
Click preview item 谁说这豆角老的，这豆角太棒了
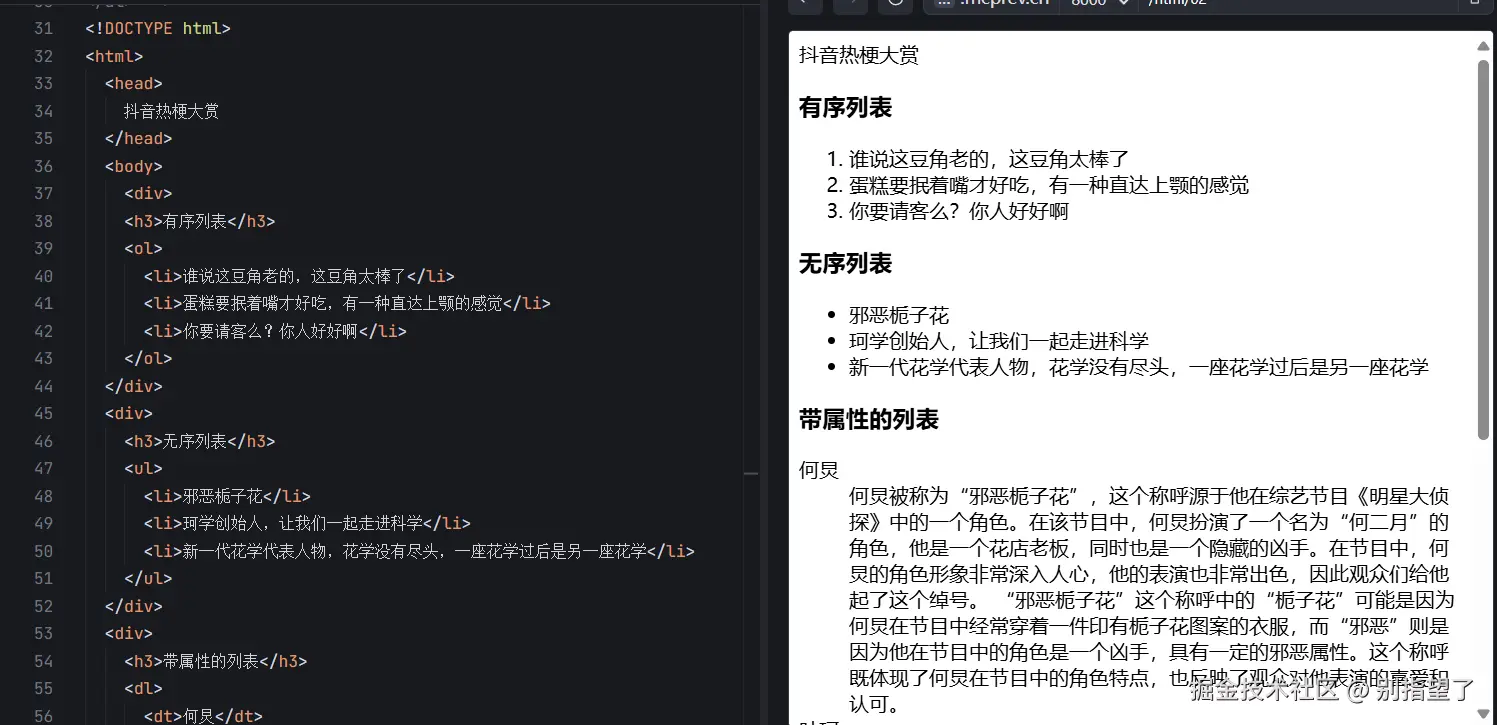point(989,159)
